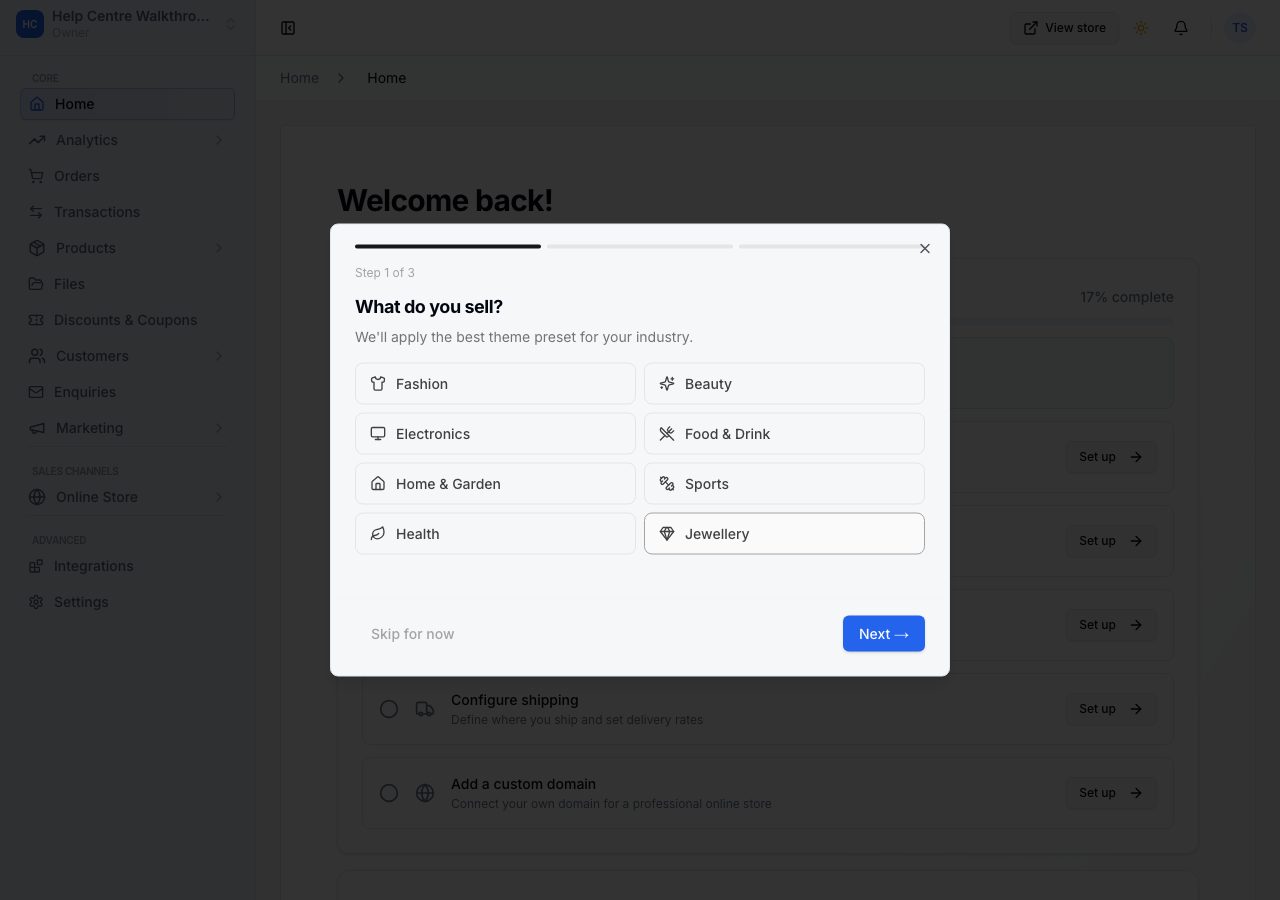Expand the Marketing submenu chevron

click(x=219, y=428)
